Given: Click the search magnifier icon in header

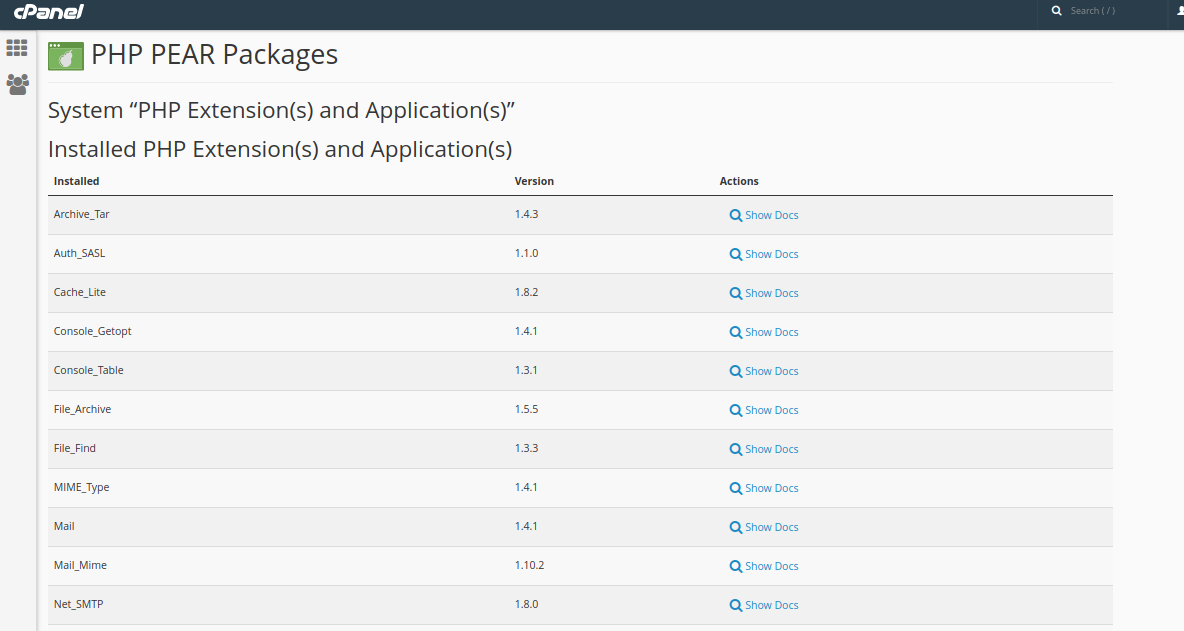Looking at the screenshot, I should coord(1057,11).
